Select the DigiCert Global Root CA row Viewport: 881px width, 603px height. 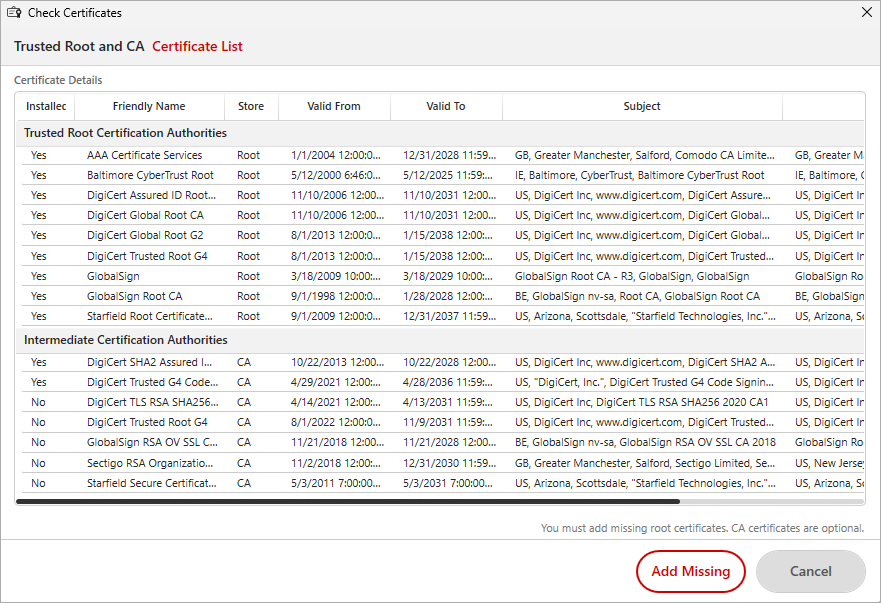(443, 215)
